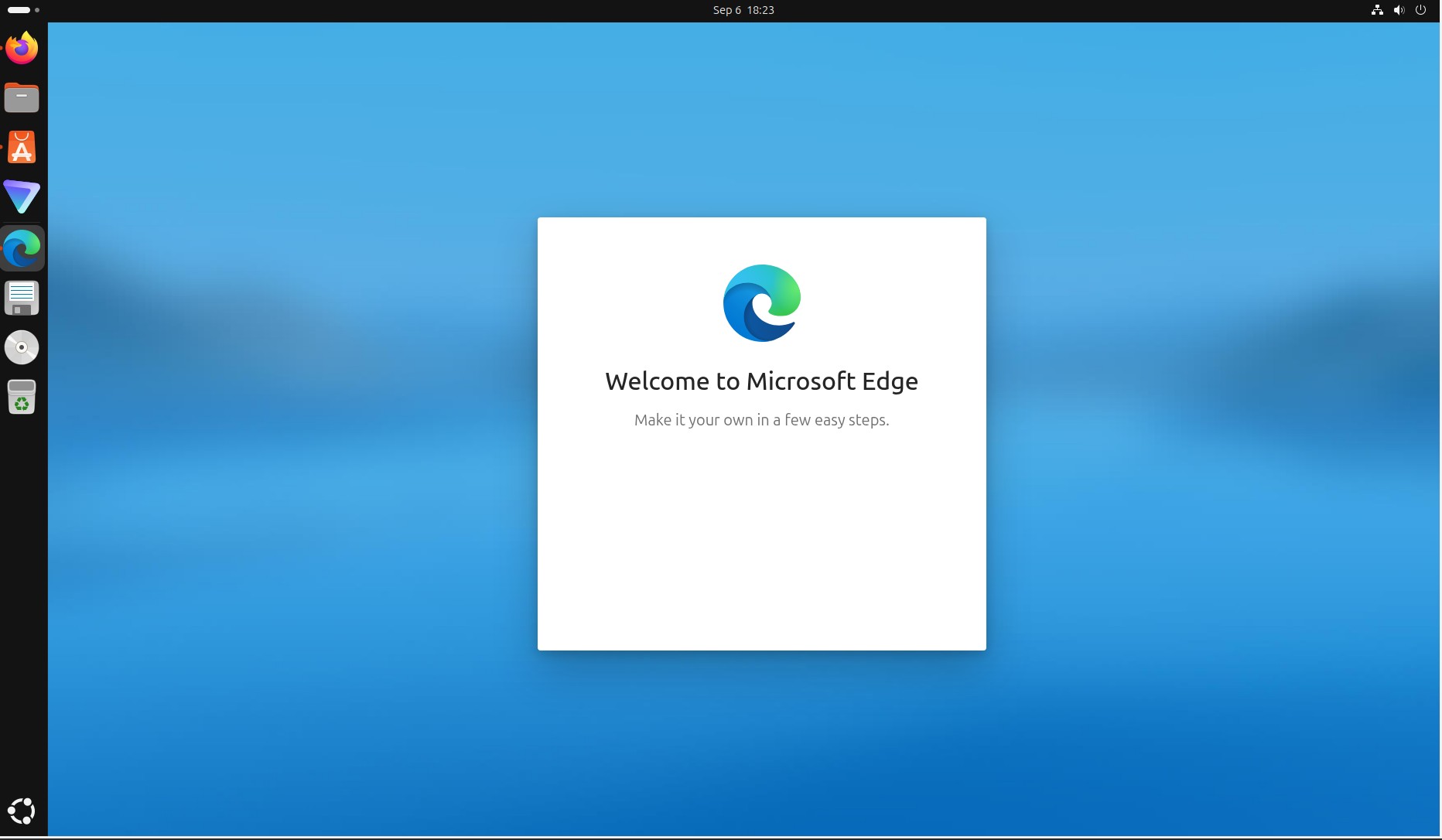The image size is (1442, 840).
Task: Open the Trash in dock
Action: (22, 397)
